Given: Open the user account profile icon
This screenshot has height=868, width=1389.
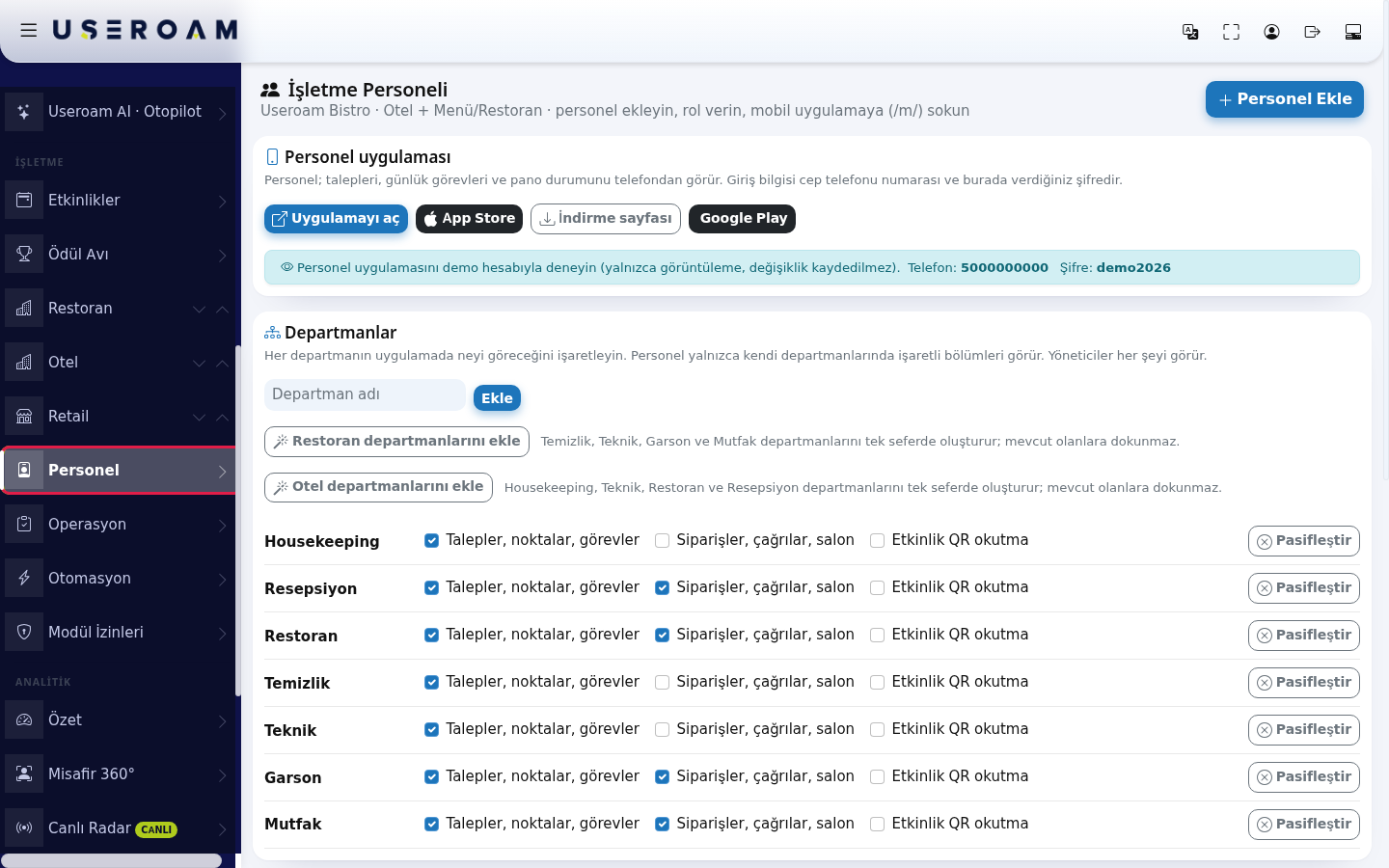Looking at the screenshot, I should point(1271,32).
